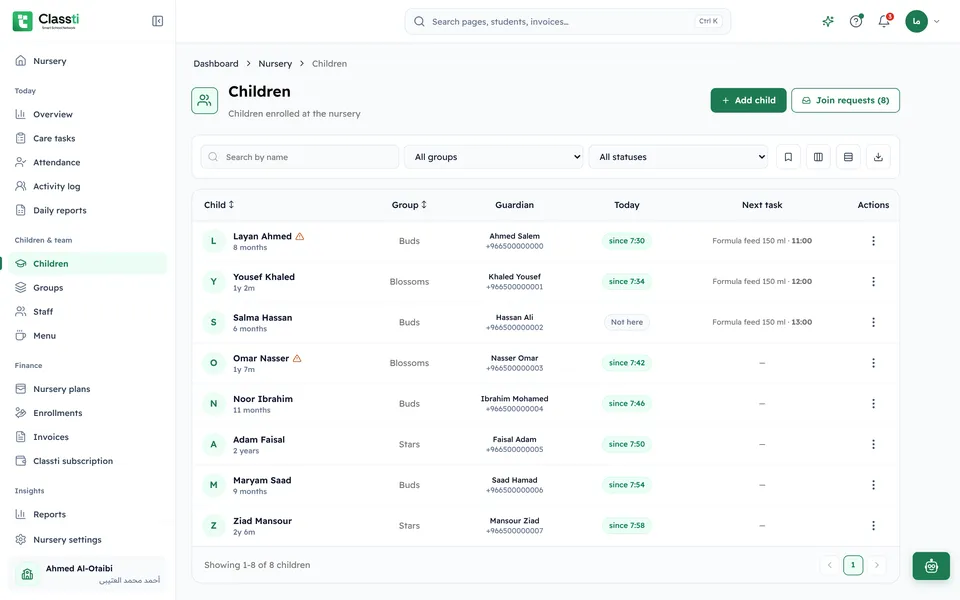The width and height of the screenshot is (960, 600).
Task: Click the Nursery breadcrumb link
Action: pyautogui.click(x=275, y=64)
